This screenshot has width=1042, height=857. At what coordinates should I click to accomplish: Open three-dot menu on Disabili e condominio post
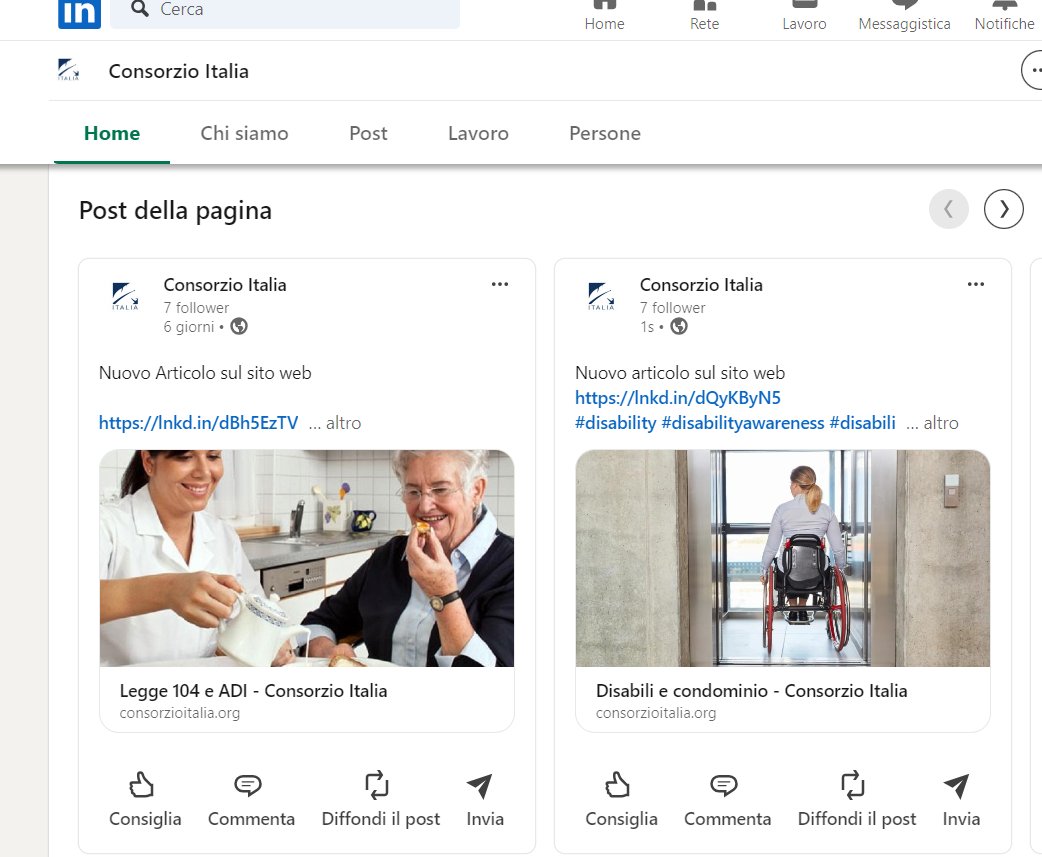pyautogui.click(x=976, y=285)
